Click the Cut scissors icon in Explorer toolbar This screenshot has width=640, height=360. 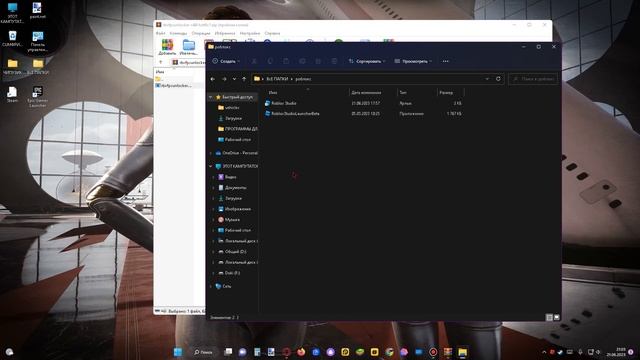(x=254, y=61)
